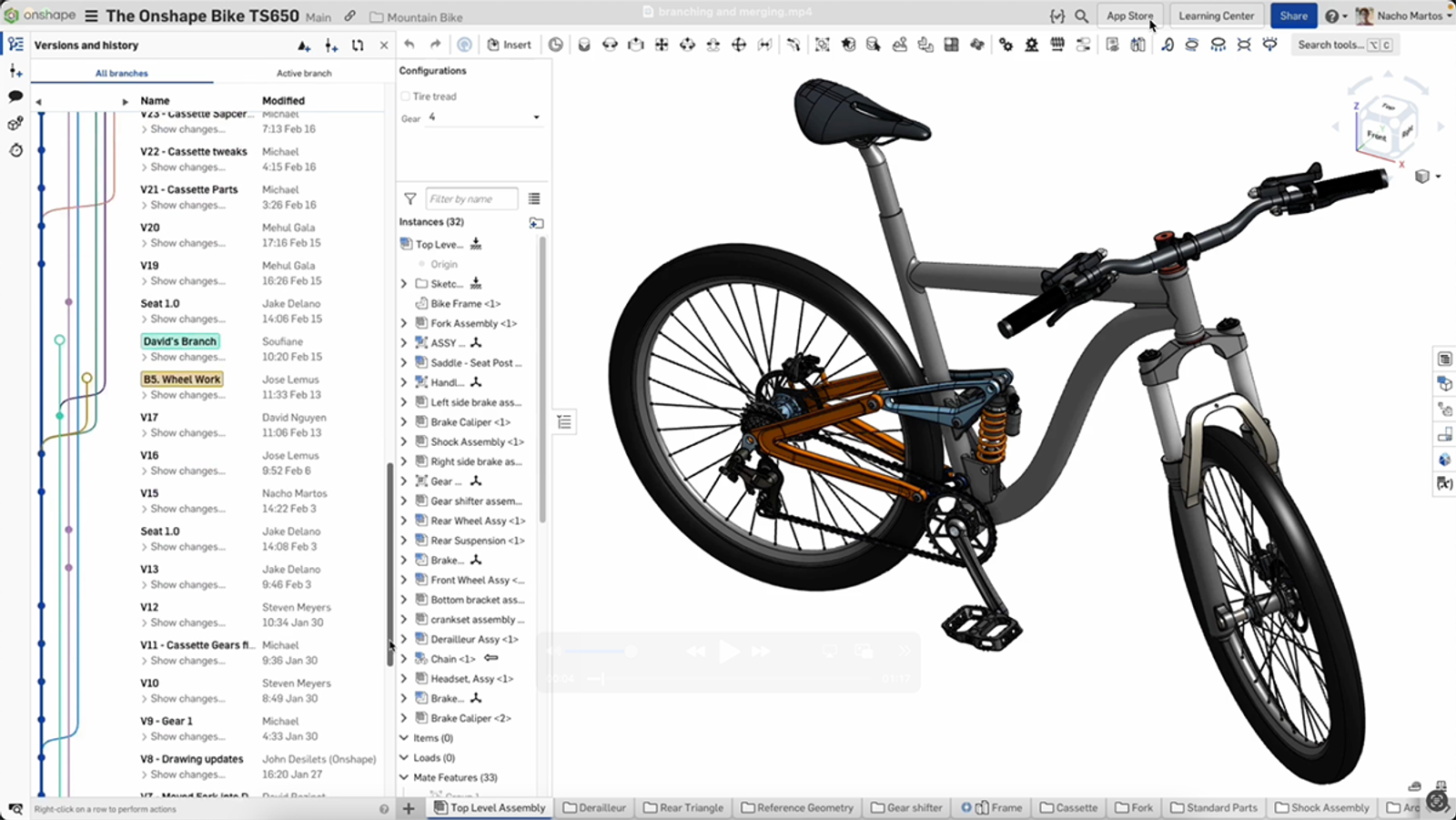Click the Filter by name input field

[x=470, y=198]
